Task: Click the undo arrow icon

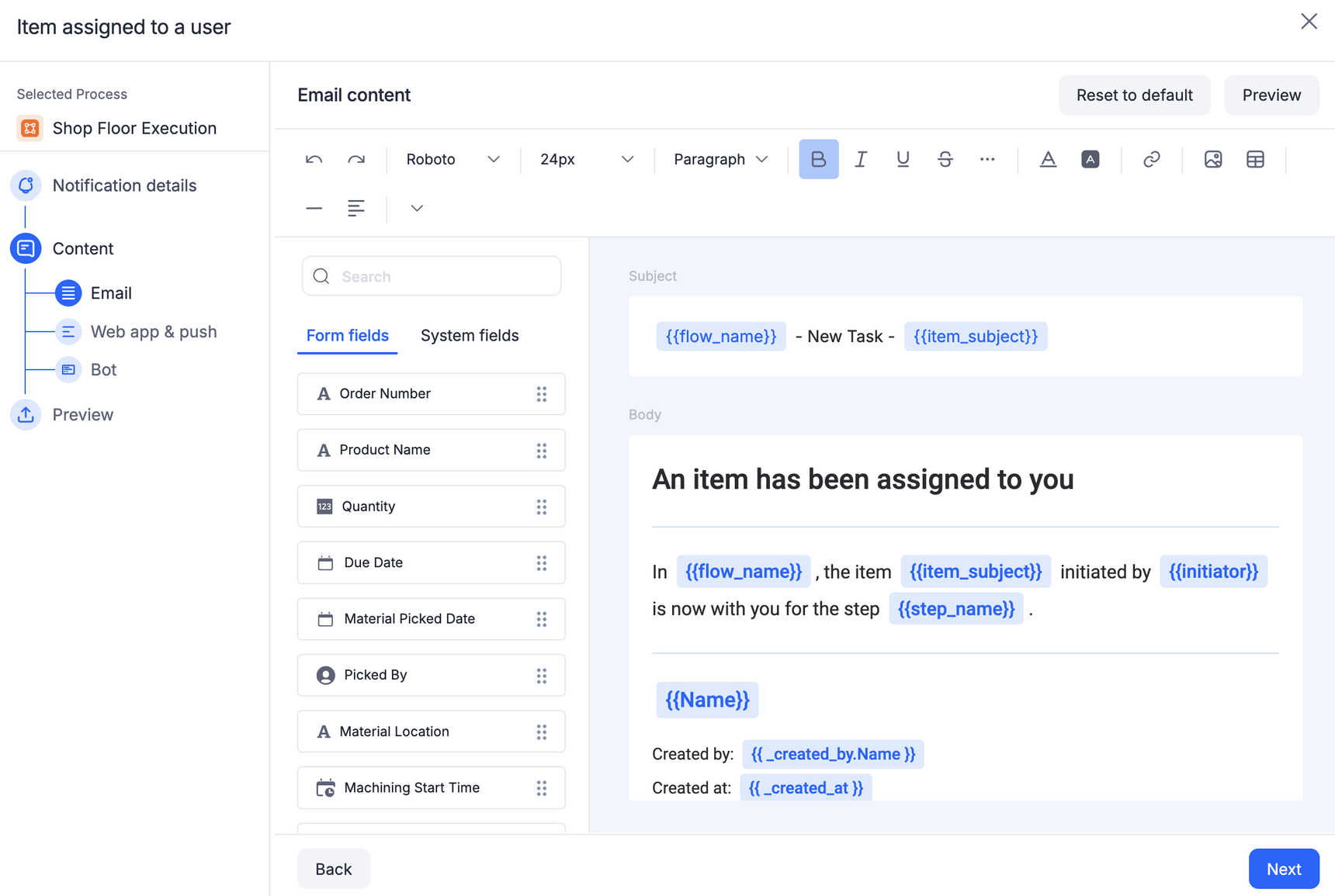Action: click(314, 160)
